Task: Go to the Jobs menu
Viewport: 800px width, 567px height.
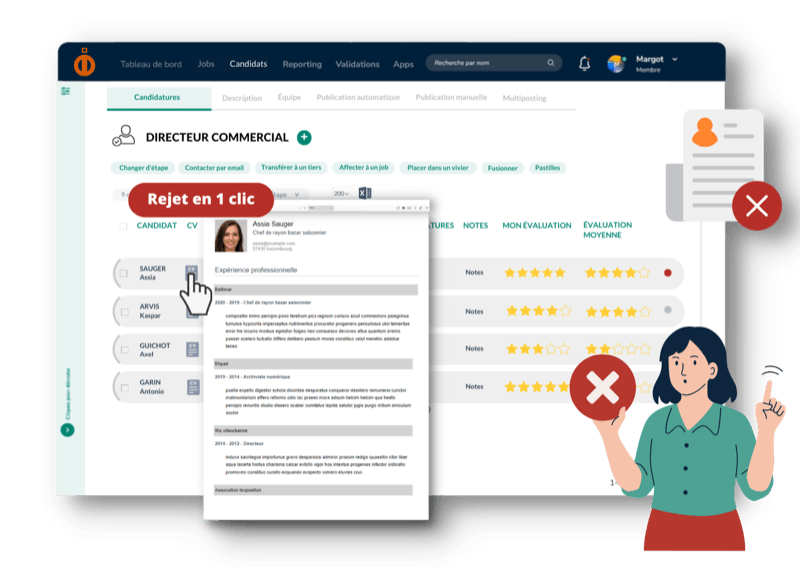Action: (x=206, y=64)
